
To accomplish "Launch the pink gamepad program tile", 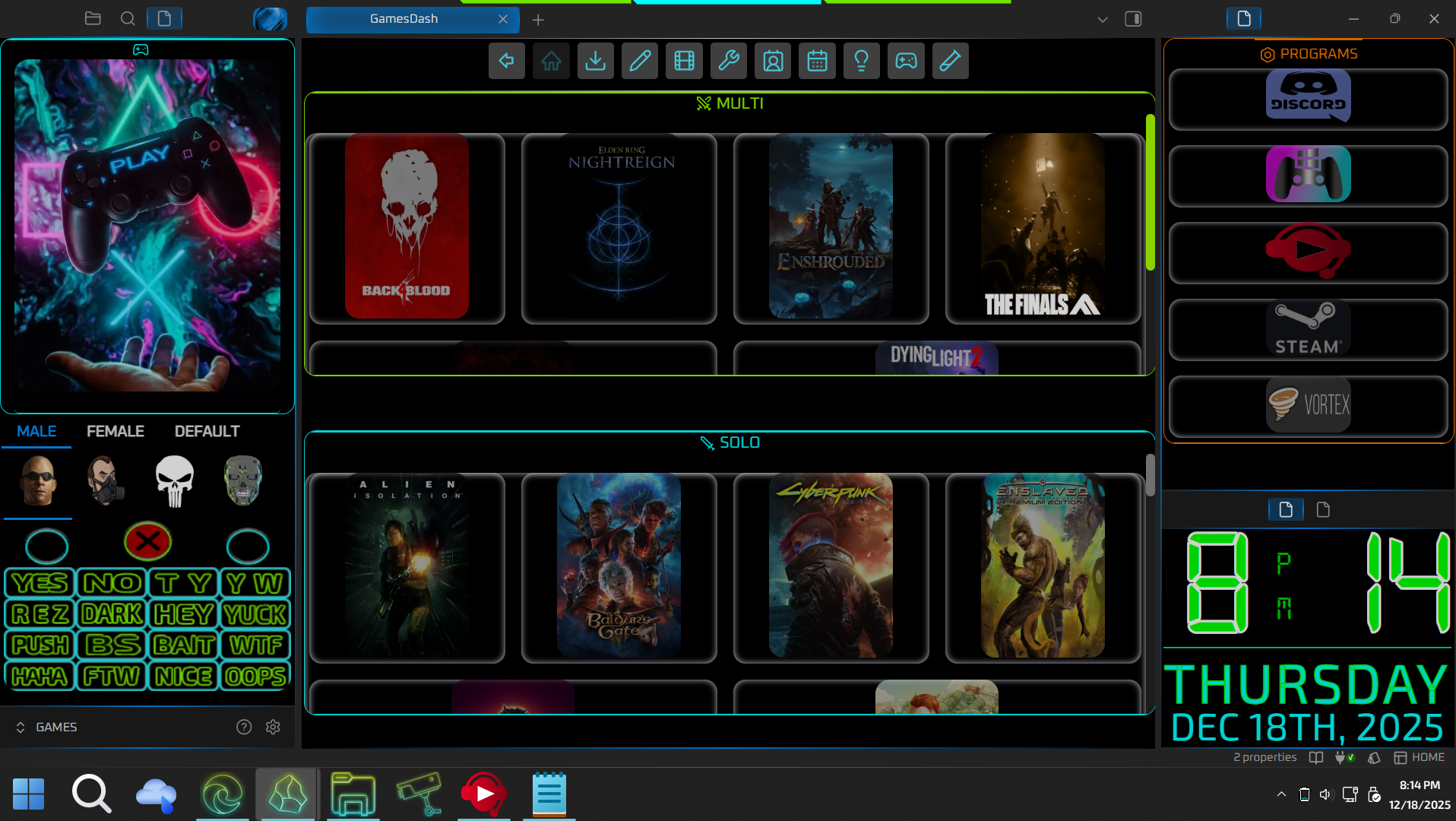I will pyautogui.click(x=1308, y=176).
